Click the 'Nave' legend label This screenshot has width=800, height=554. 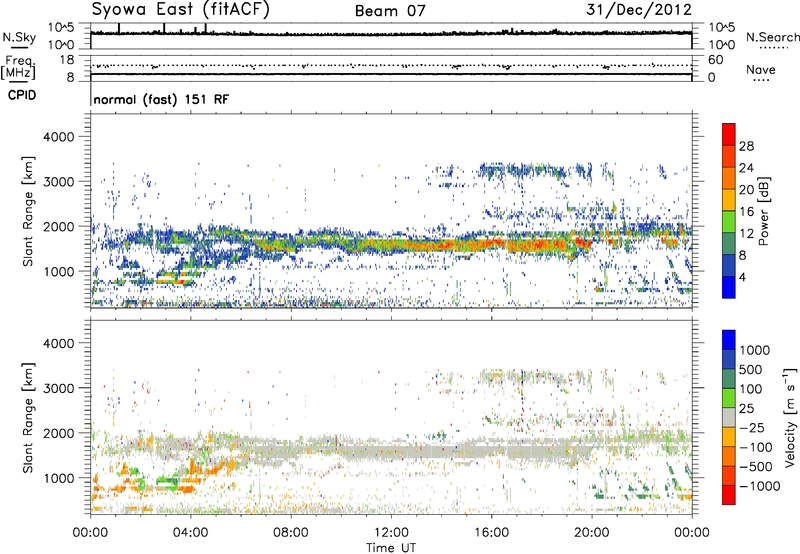pos(761,70)
